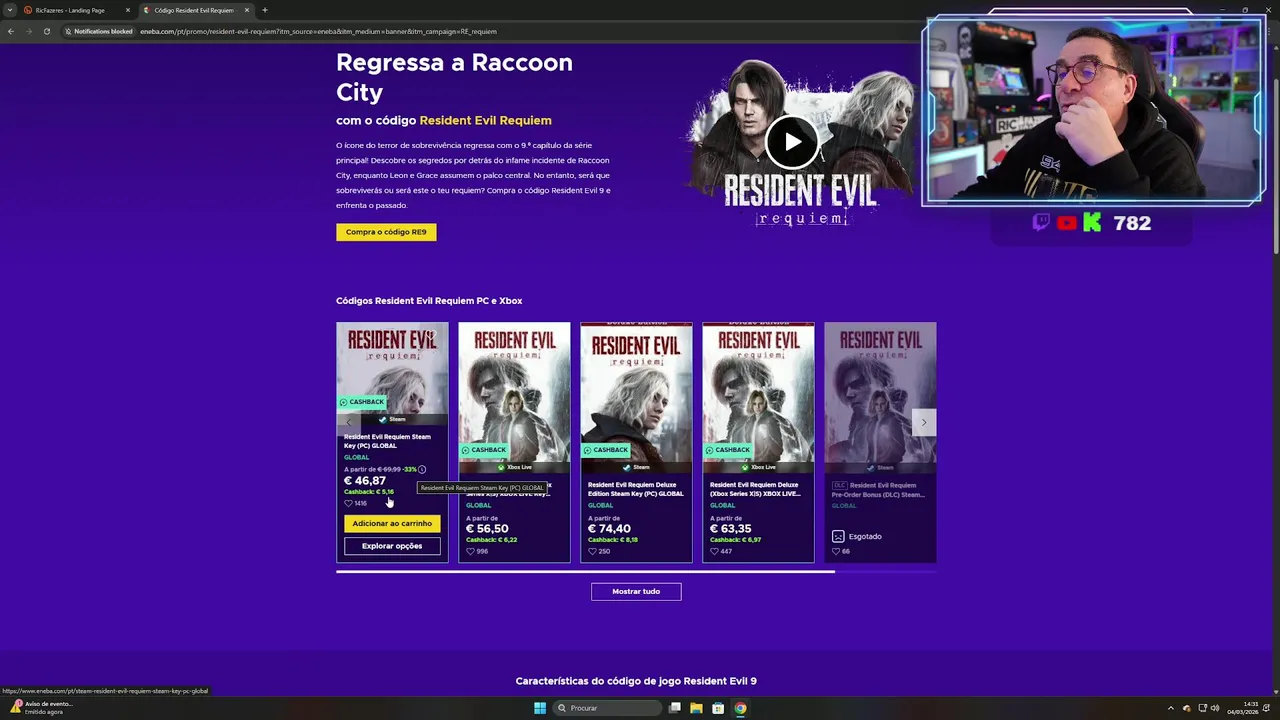
Task: Click the carousel progress bar under products
Action: click(x=636, y=572)
